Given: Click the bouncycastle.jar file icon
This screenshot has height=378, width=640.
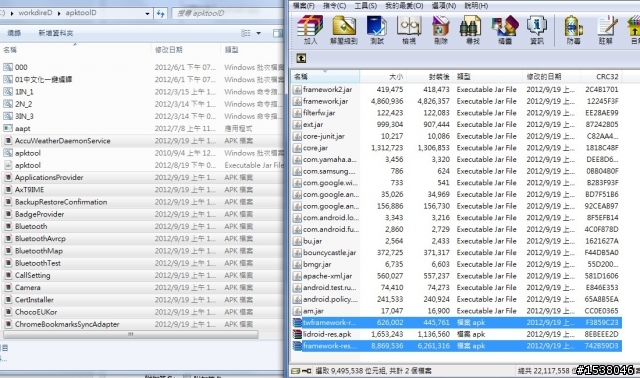Looking at the screenshot, I should tap(297, 253).
